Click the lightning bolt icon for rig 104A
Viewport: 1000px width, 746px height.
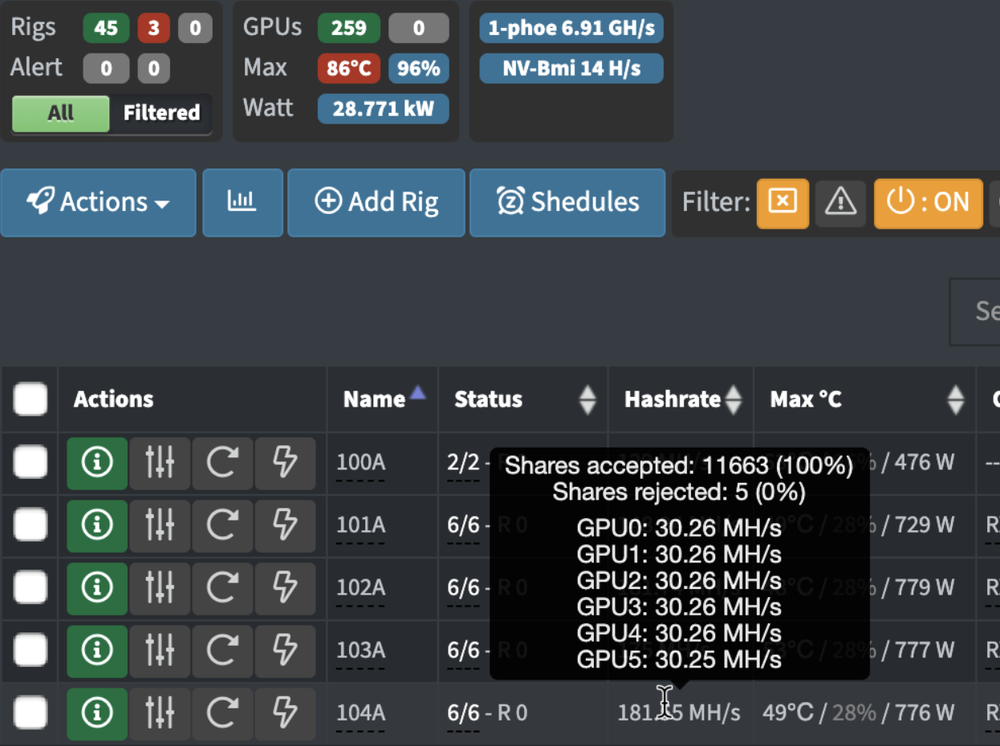click(x=285, y=713)
